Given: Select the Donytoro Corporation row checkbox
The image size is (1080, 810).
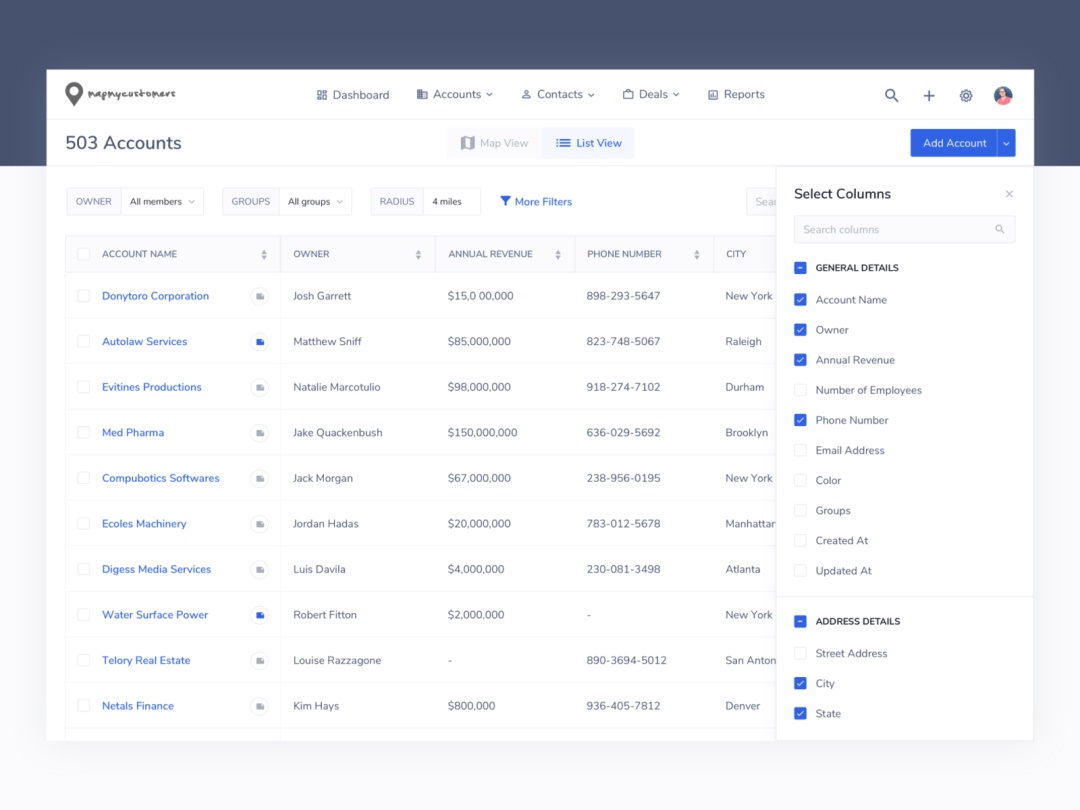Looking at the screenshot, I should pos(83,296).
